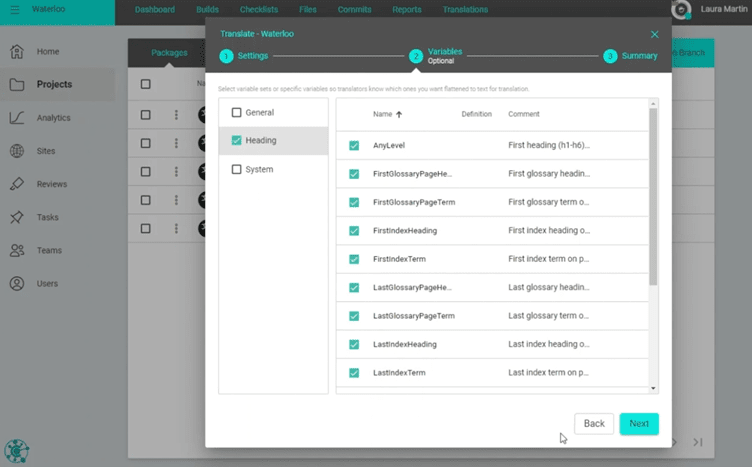Tick the System variable set checkbox
This screenshot has width=752, height=467.
pyautogui.click(x=237, y=169)
